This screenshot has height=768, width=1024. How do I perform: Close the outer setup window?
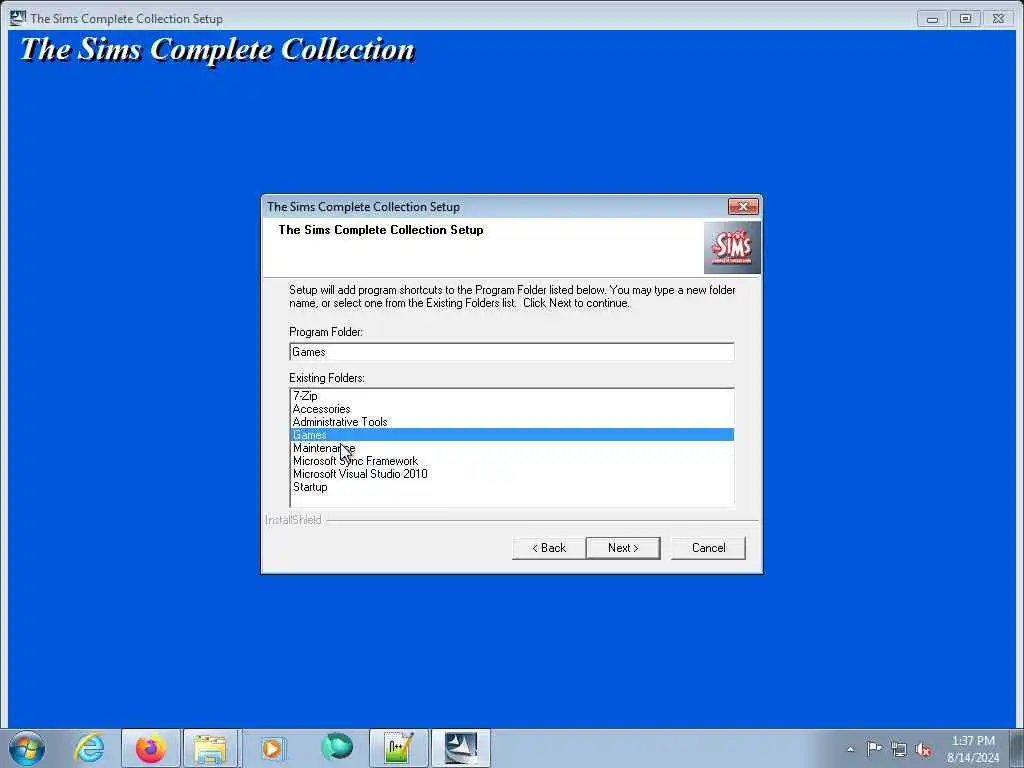click(999, 19)
